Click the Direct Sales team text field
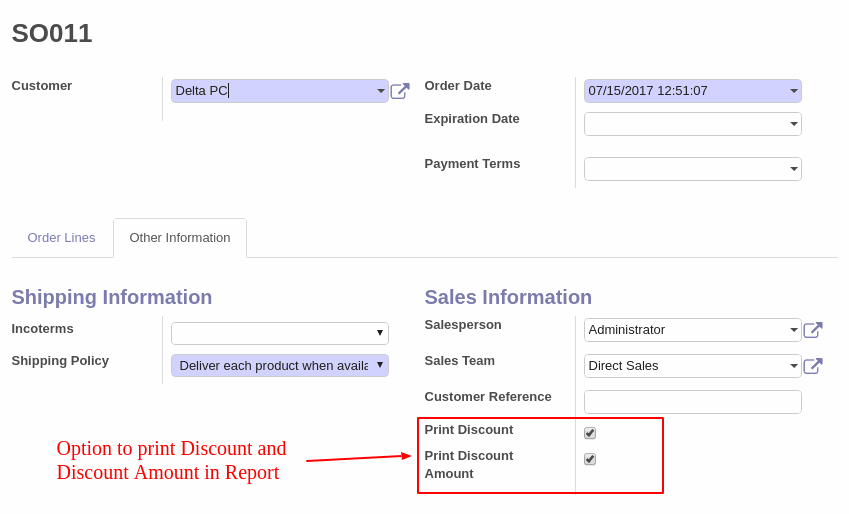This screenshot has height=514, width=849. coord(686,366)
